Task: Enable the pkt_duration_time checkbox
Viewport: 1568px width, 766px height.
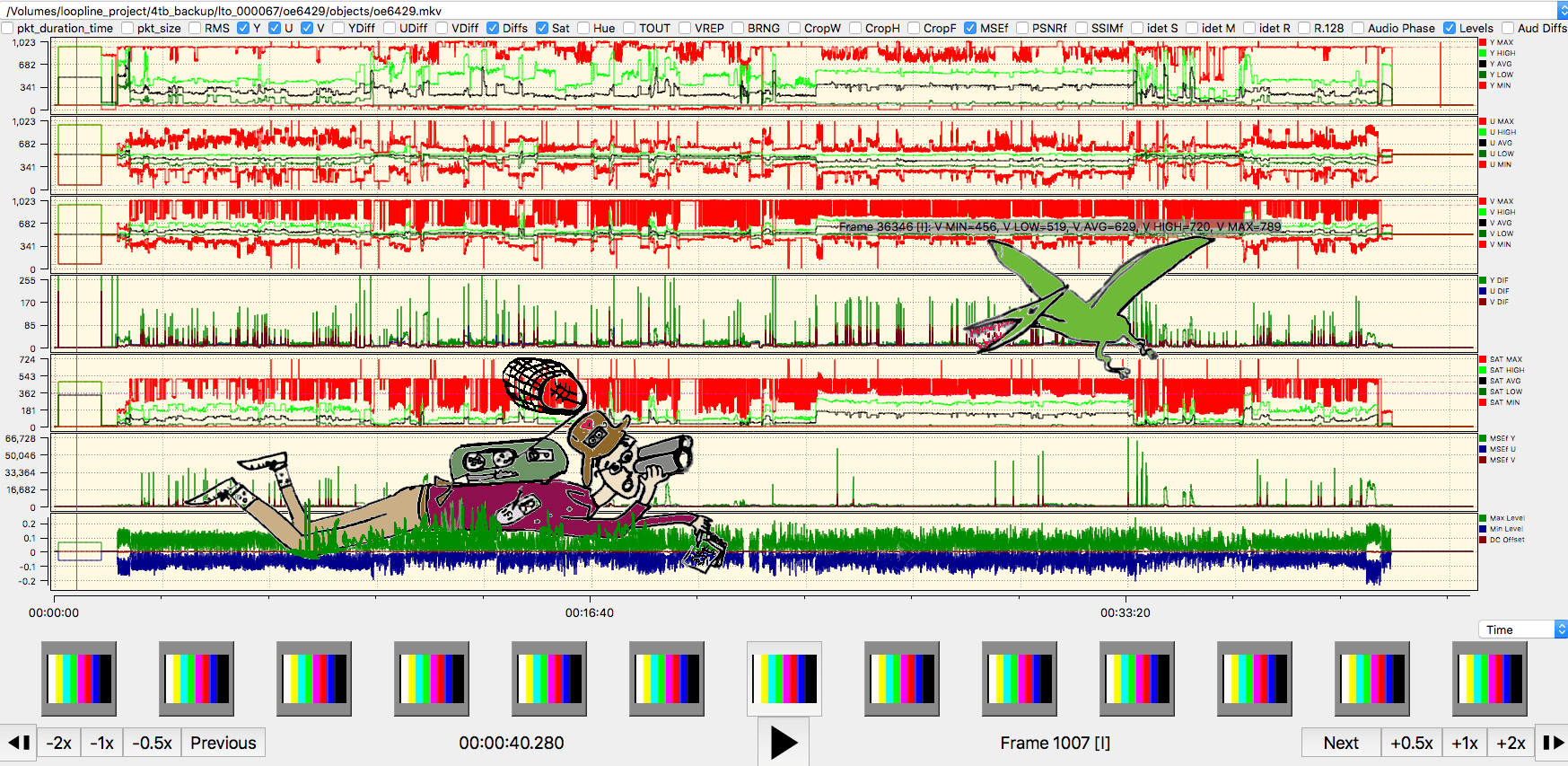Action: point(8,28)
